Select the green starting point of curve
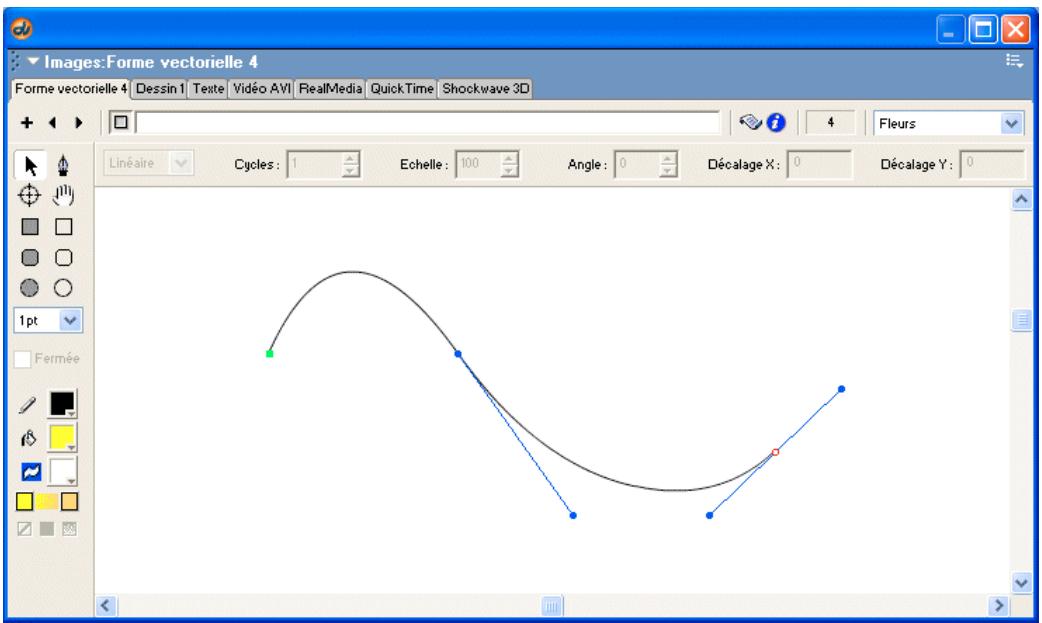Image resolution: width=1042 pixels, height=623 pixels. [x=269, y=354]
